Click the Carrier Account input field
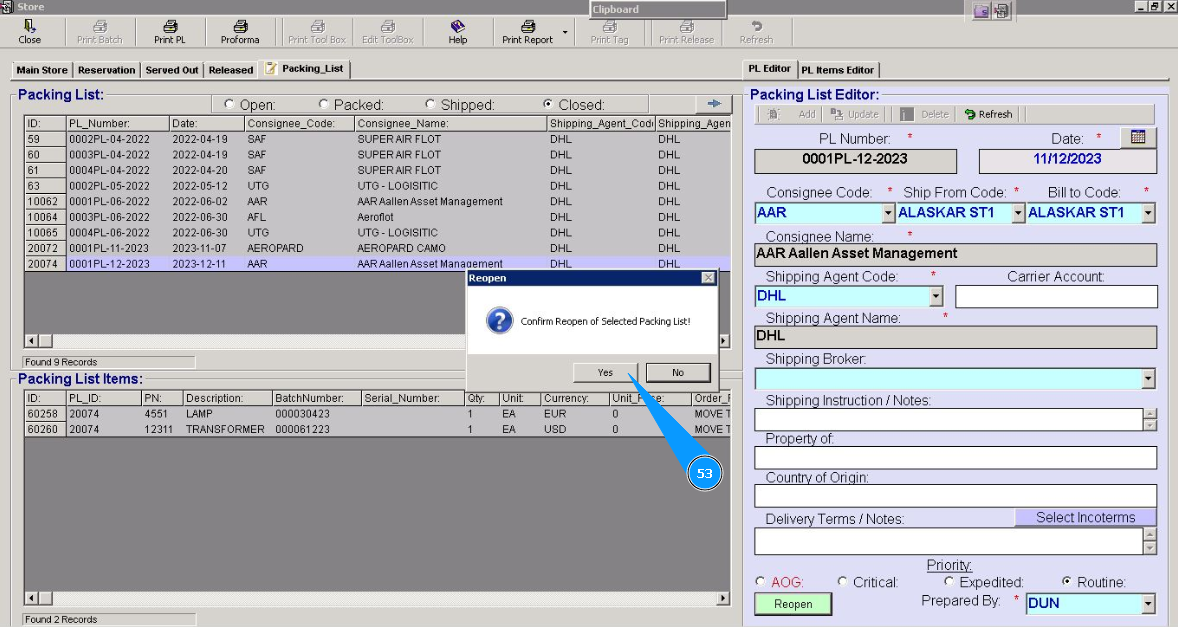The image size is (1178, 633). pos(1056,296)
